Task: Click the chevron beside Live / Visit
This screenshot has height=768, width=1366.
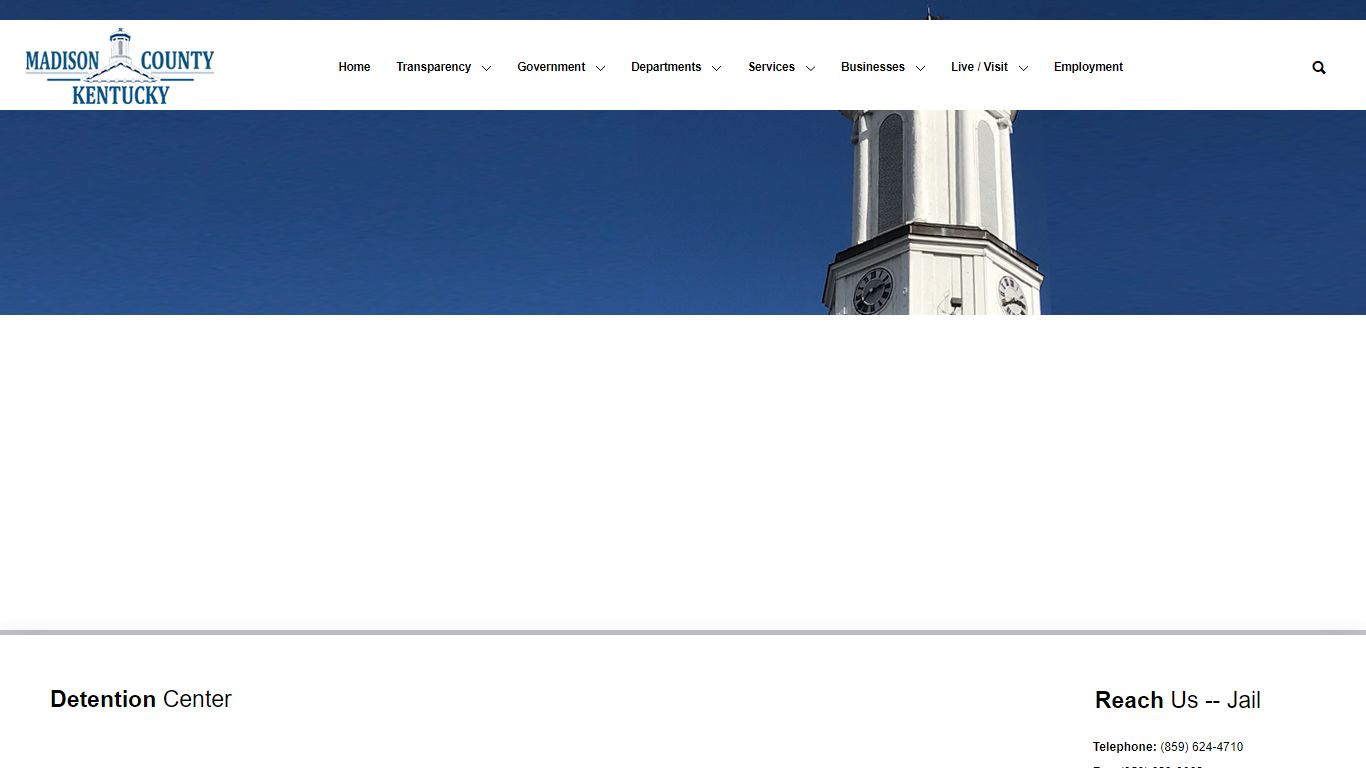Action: [x=1023, y=68]
